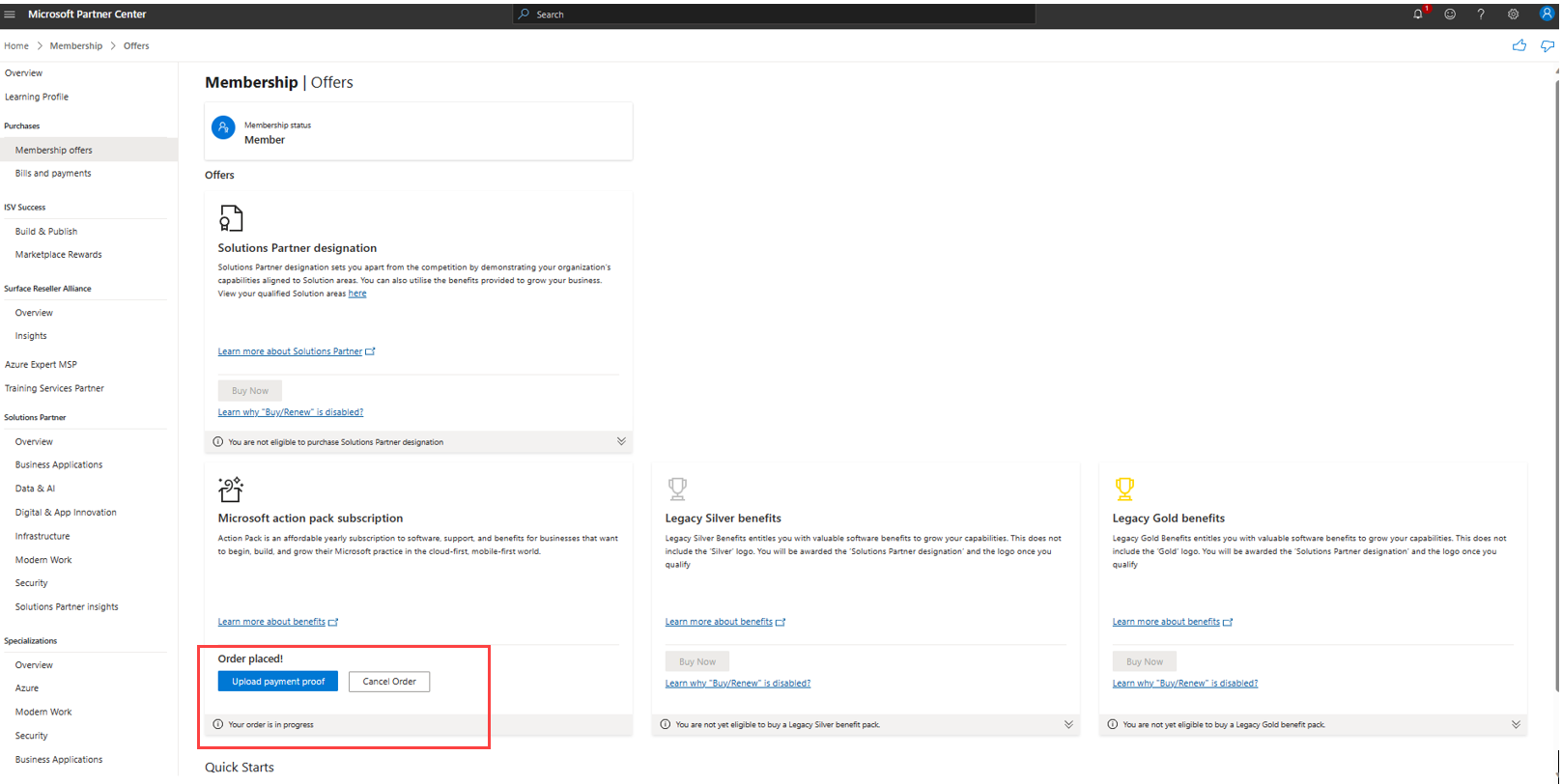The height and width of the screenshot is (784, 1562).
Task: Go to Home in the breadcrumb
Action: [x=16, y=45]
